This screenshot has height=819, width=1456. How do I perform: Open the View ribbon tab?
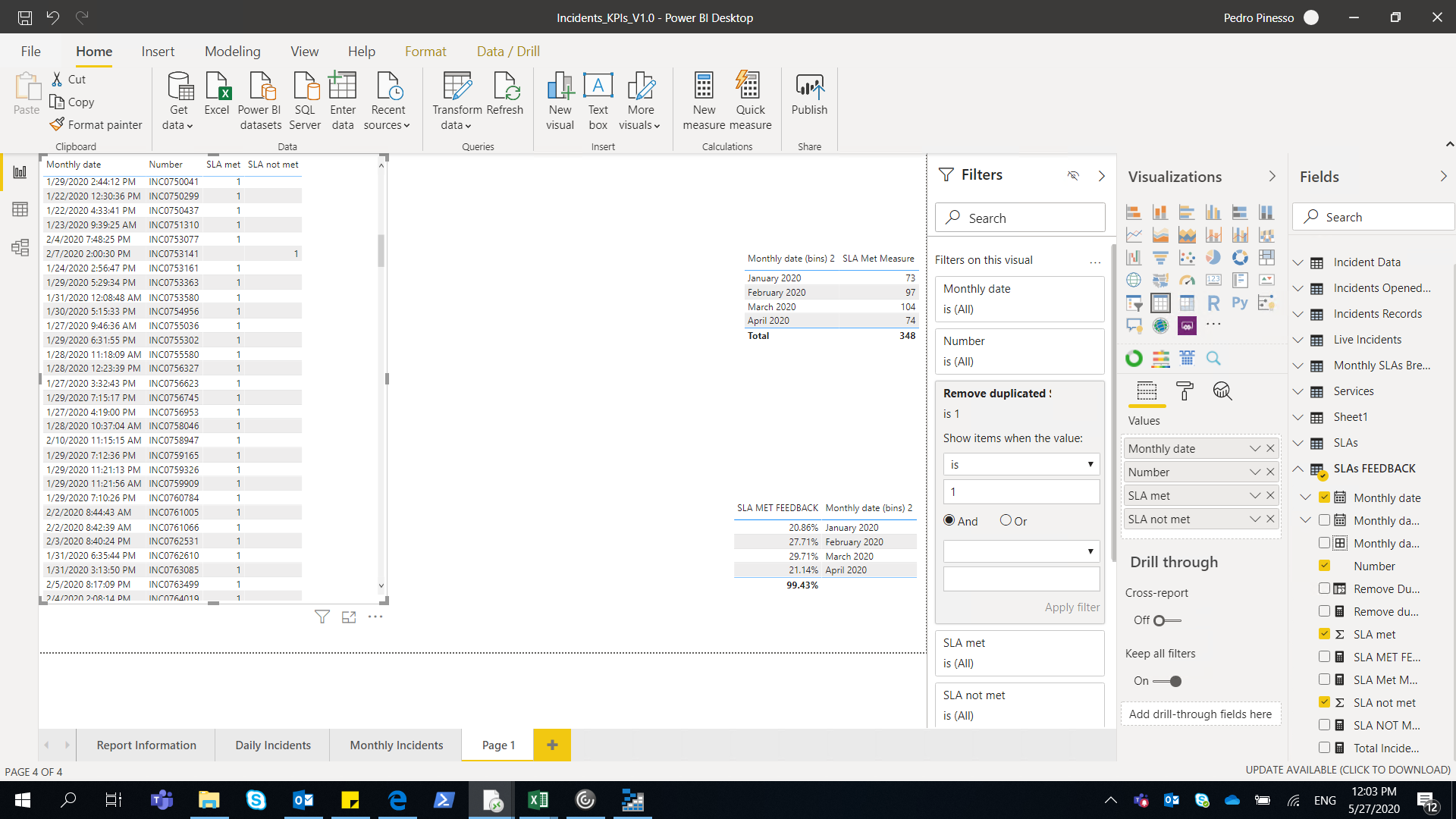(x=305, y=52)
